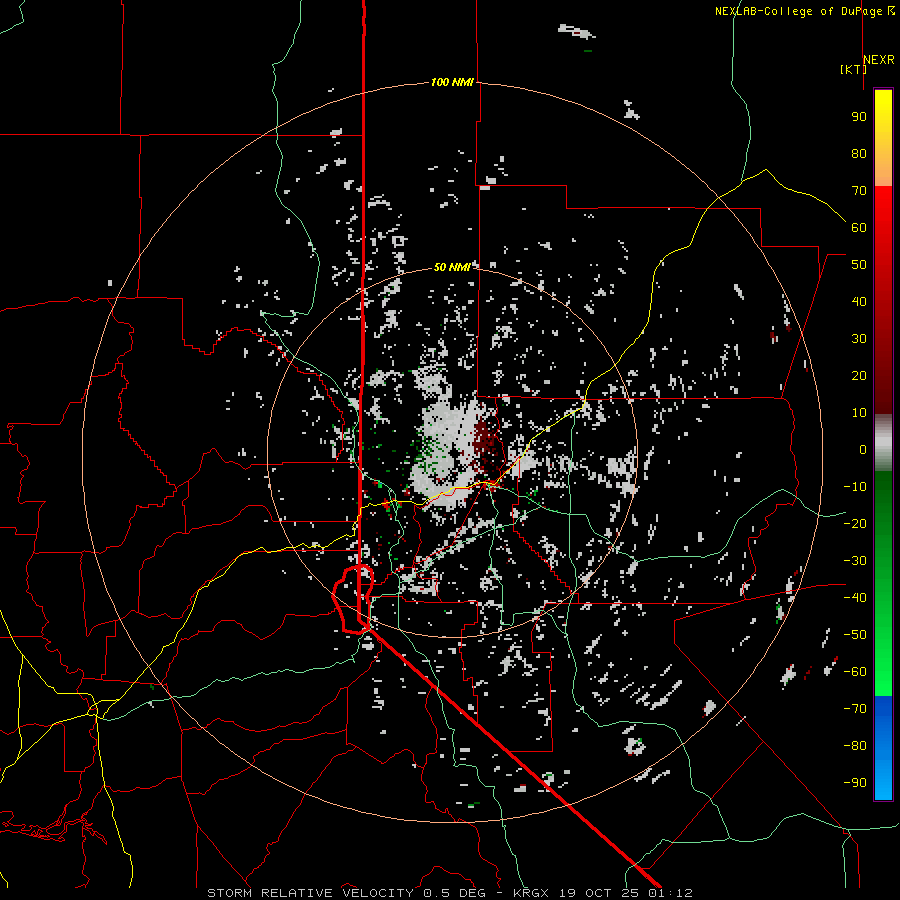The width and height of the screenshot is (900, 900).
Task: Click the 90 value on velocity scale
Action: (859, 117)
